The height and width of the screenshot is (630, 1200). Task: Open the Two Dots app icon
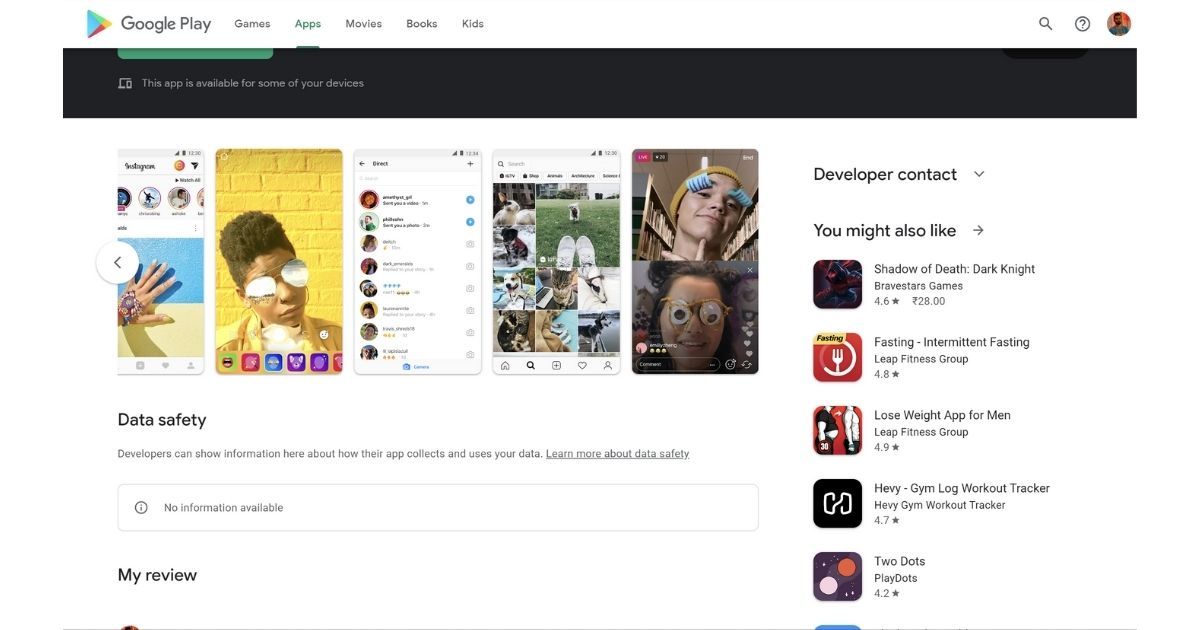[837, 577]
